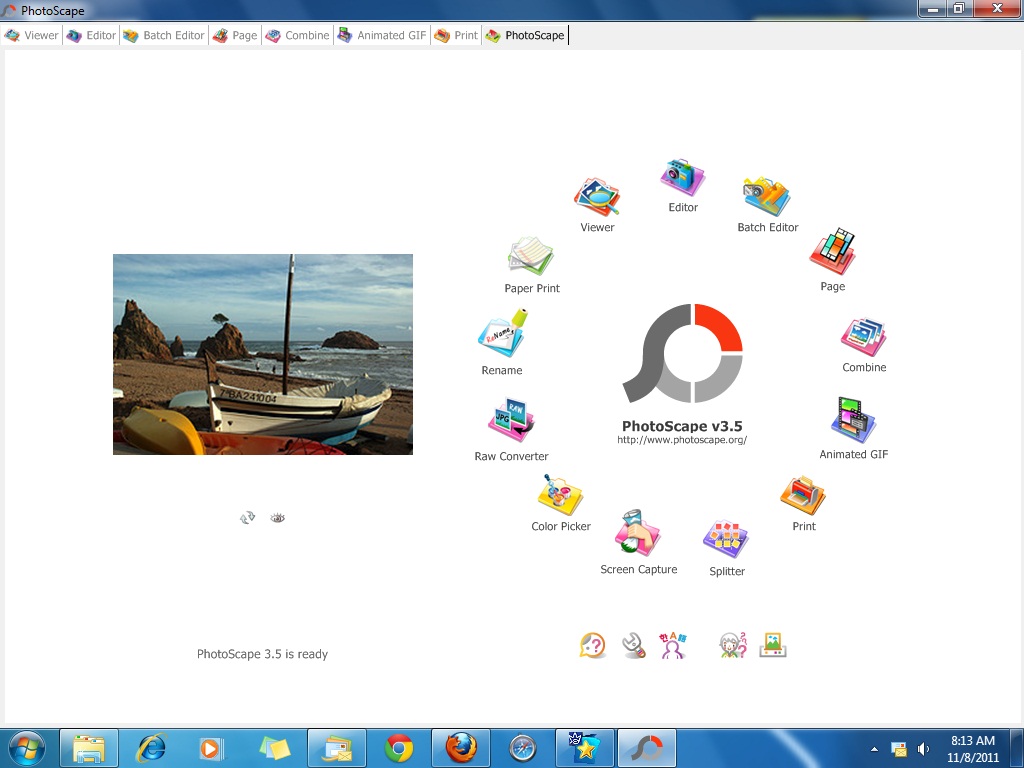1024x768 pixels.
Task: Click the refresh arrows icon under the photo
Action: [x=248, y=518]
